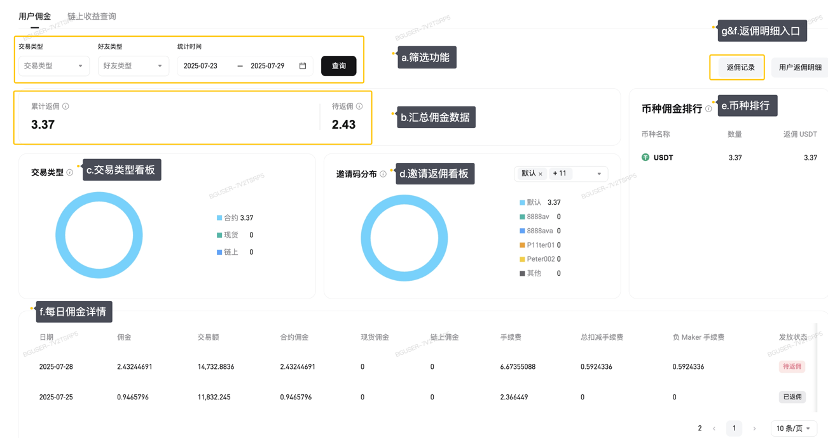The height and width of the screenshot is (438, 828).
Task: Click the USDT row in coin ranking
Action: click(729, 157)
